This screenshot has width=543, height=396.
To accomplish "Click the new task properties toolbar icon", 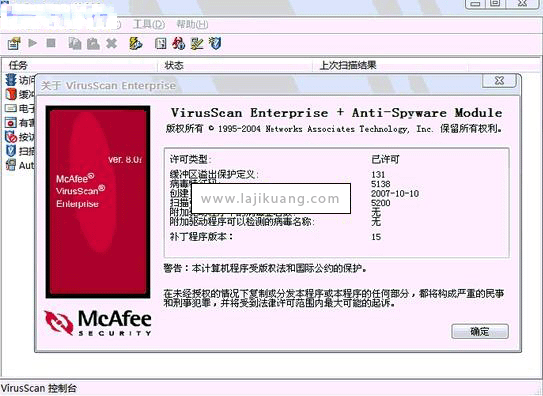I will pos(14,44).
